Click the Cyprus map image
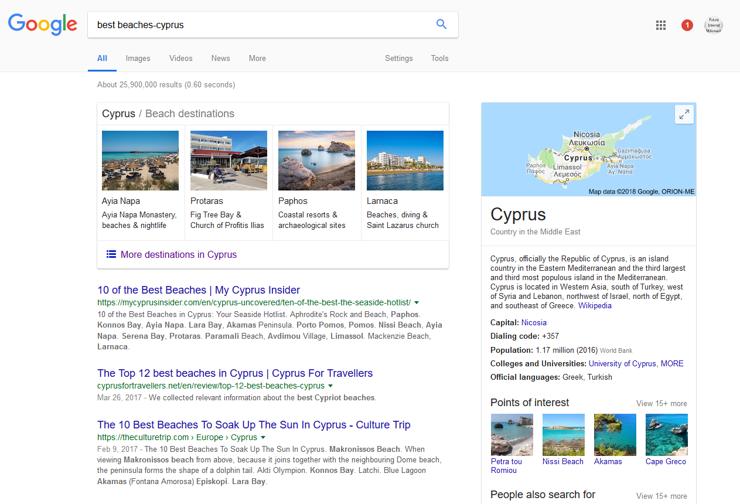 (x=589, y=149)
